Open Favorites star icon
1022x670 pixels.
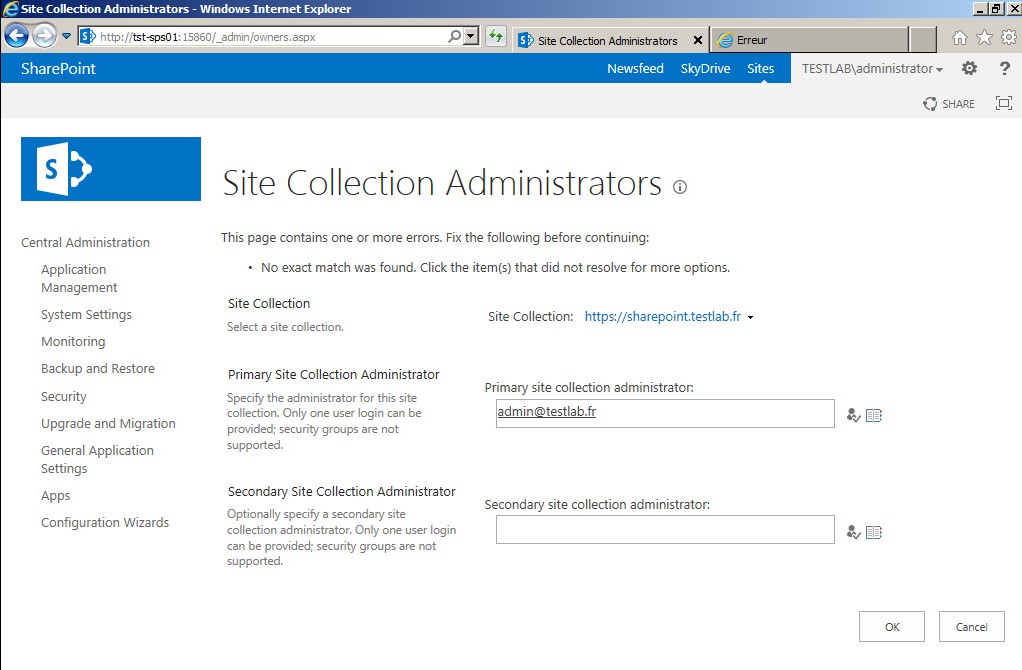[984, 37]
